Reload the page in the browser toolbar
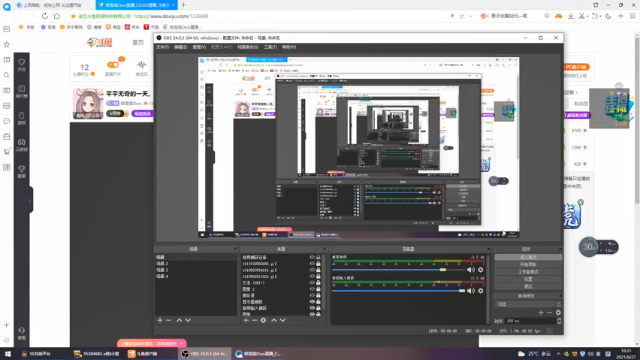The image size is (640, 360). [x=45, y=16]
